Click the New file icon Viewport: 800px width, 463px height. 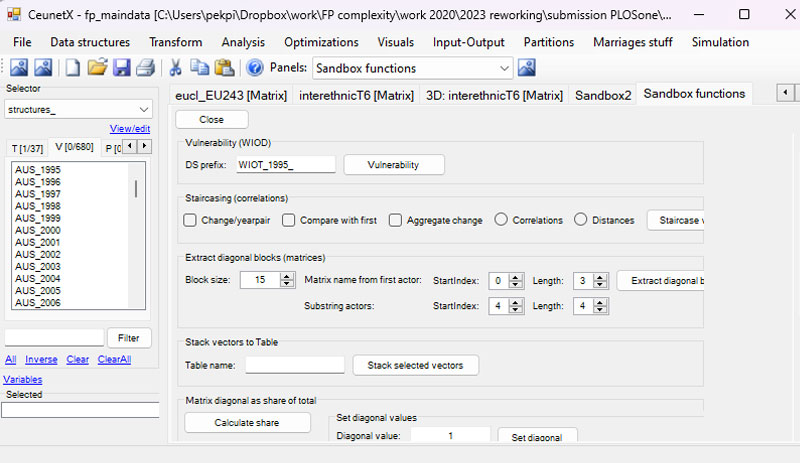(73, 68)
